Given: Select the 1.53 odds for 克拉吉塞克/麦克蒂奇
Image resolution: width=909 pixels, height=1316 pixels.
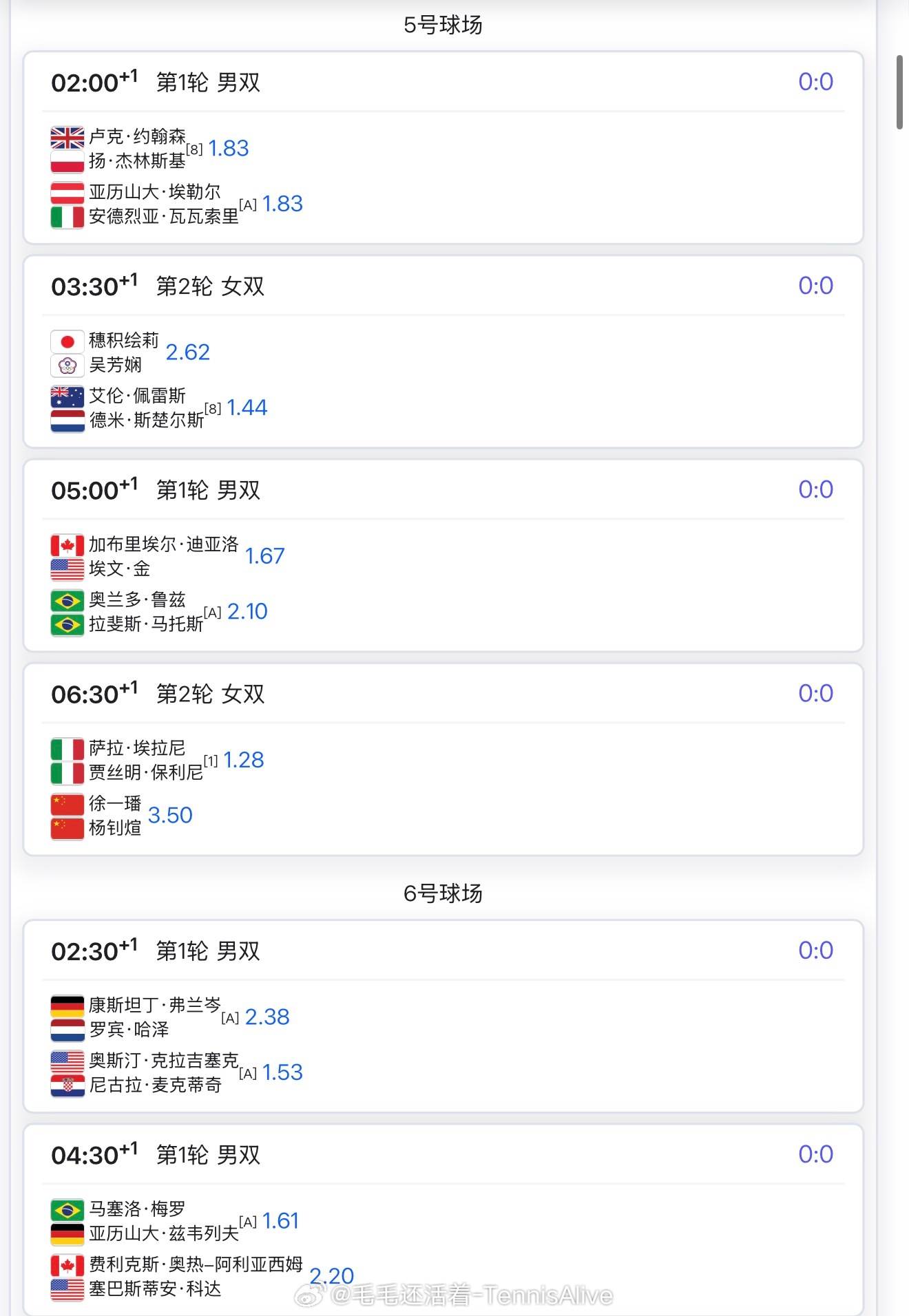Looking at the screenshot, I should pyautogui.click(x=282, y=1072).
